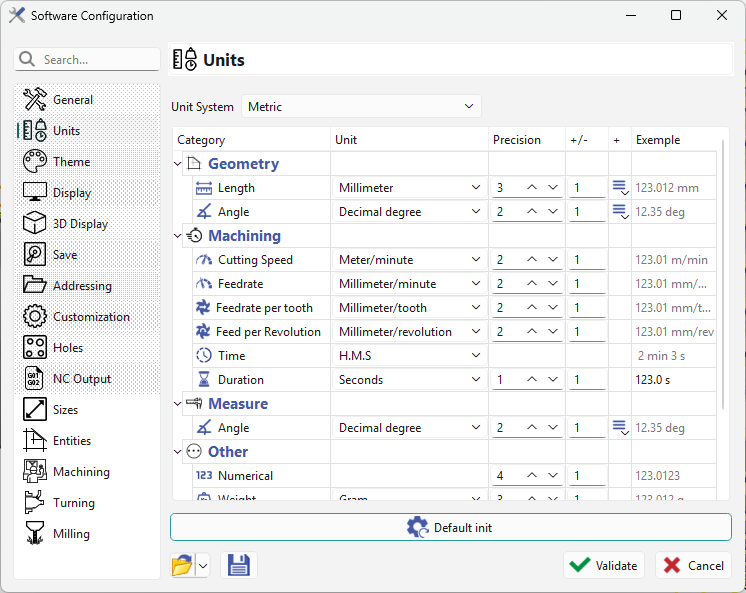Open the Unit System dropdown
This screenshot has width=746, height=593.
361,106
